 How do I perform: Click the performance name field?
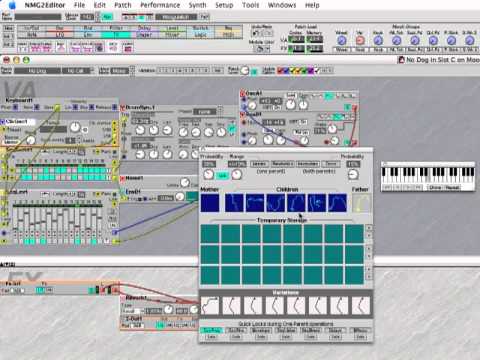pyautogui.click(x=38, y=17)
